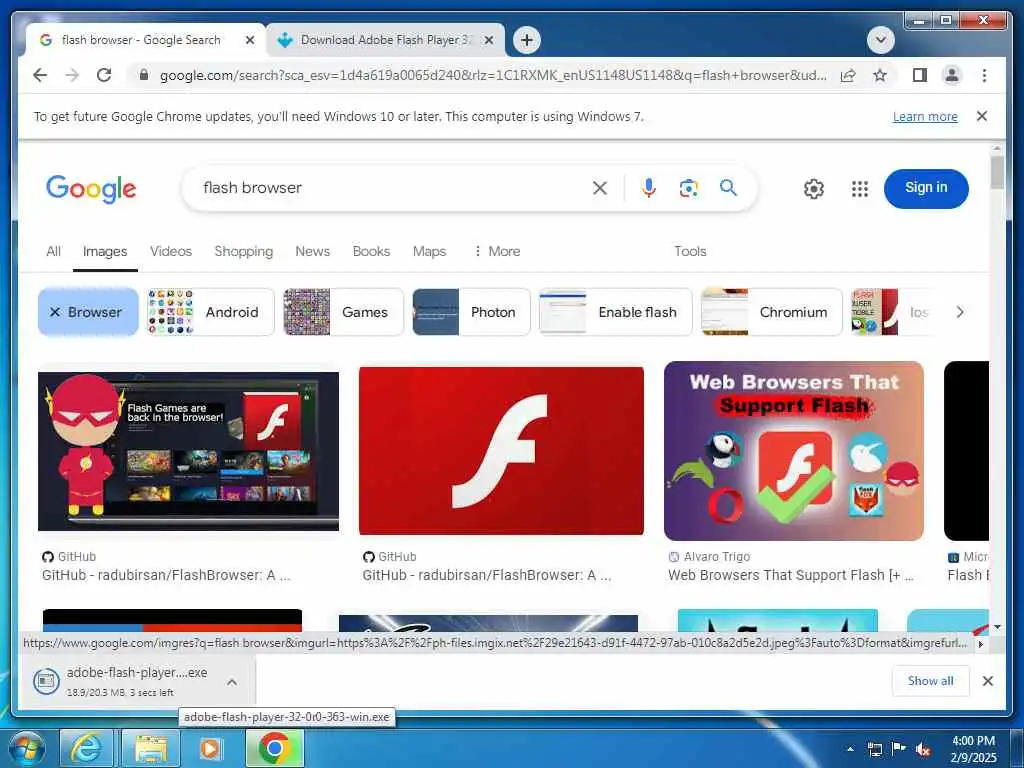Click the Sign in button
Viewport: 1024px width, 768px height.
926,188
